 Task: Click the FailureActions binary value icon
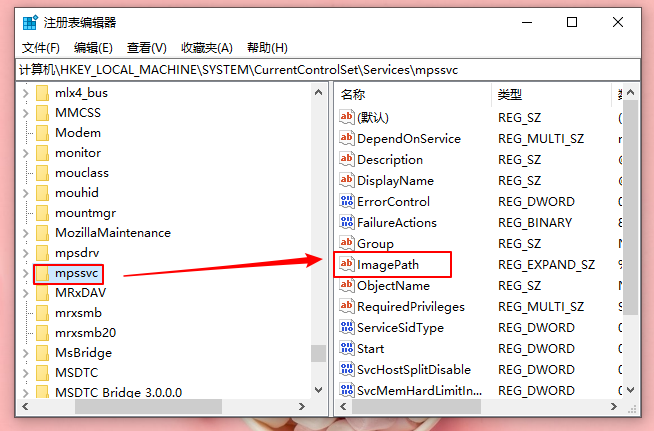coord(347,223)
